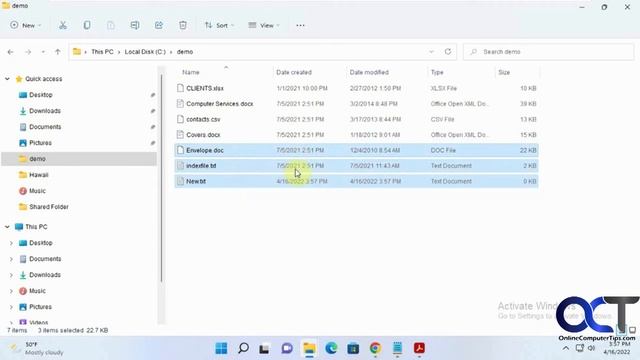
Task: Launch Google Chrome from taskbar
Action: coord(375,348)
